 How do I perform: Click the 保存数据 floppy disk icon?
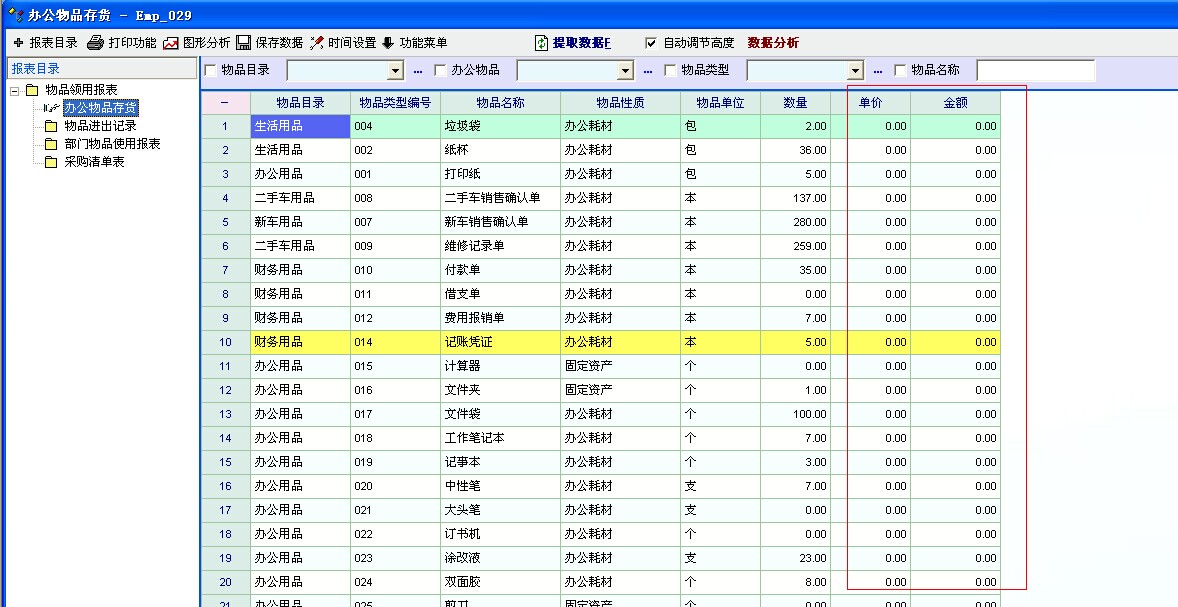[244, 43]
